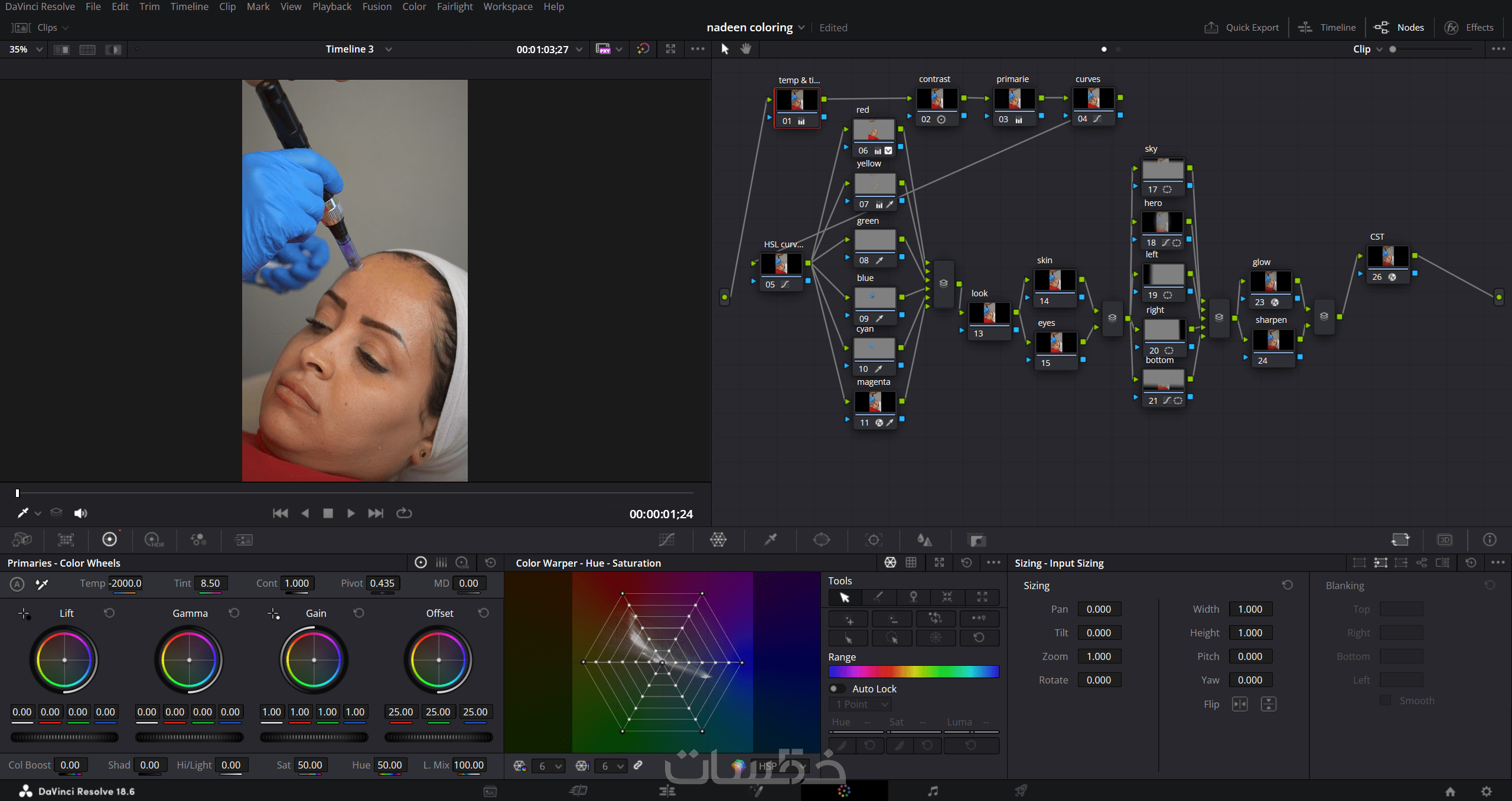1512x801 pixels.
Task: Open the Playback menu
Action: (x=331, y=6)
